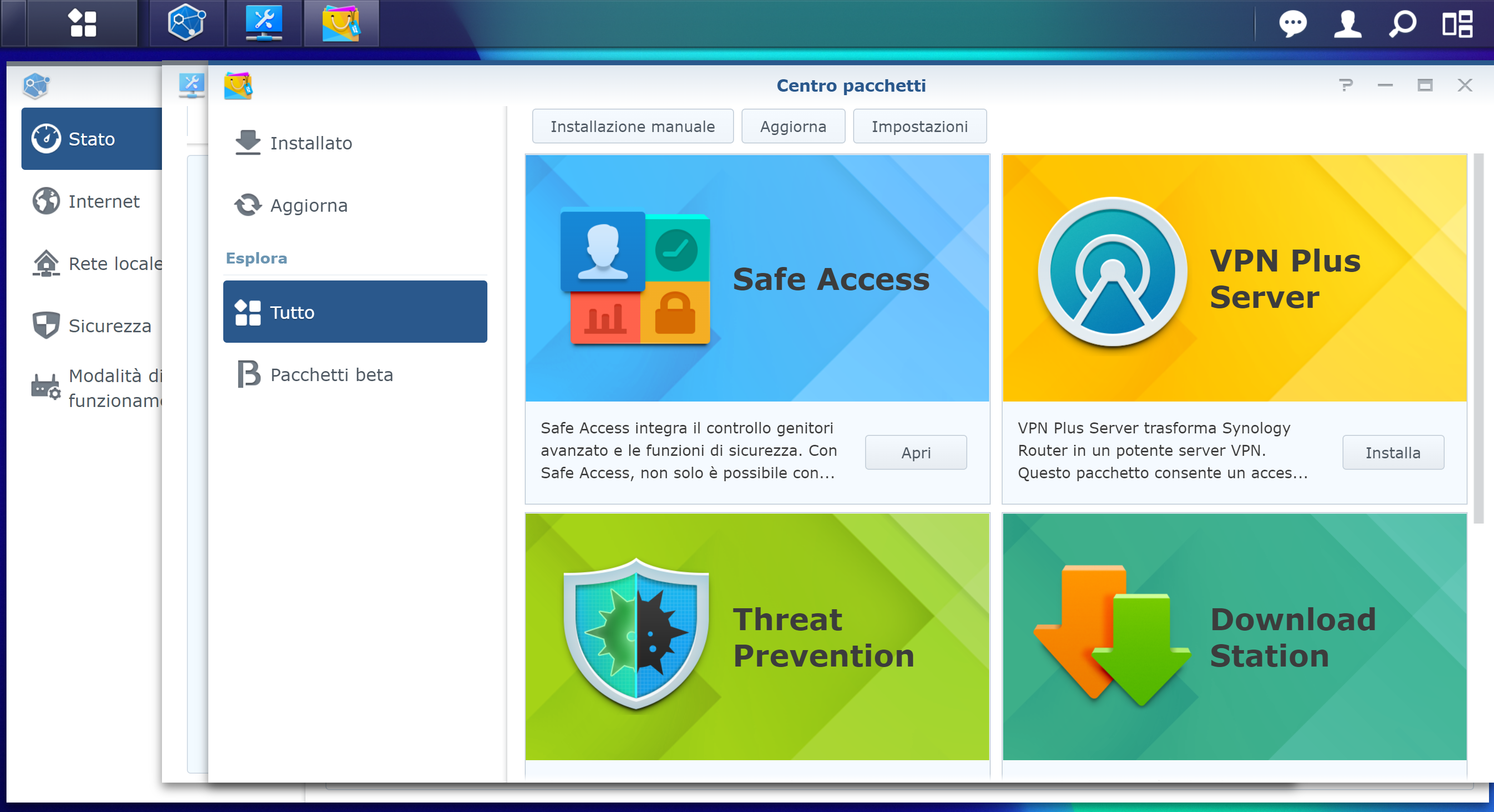Maximize the Centro pacchetti window
This screenshot has height=812, width=1494.
[1425, 85]
